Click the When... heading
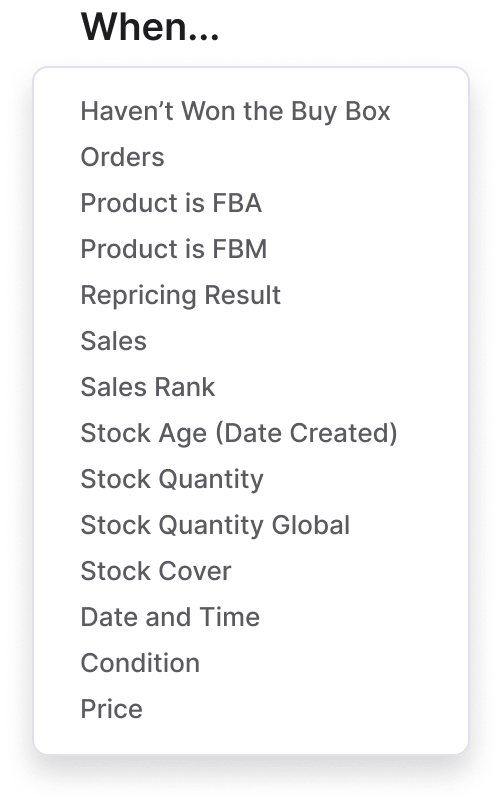Viewport: 502px width, 804px height. (150, 27)
